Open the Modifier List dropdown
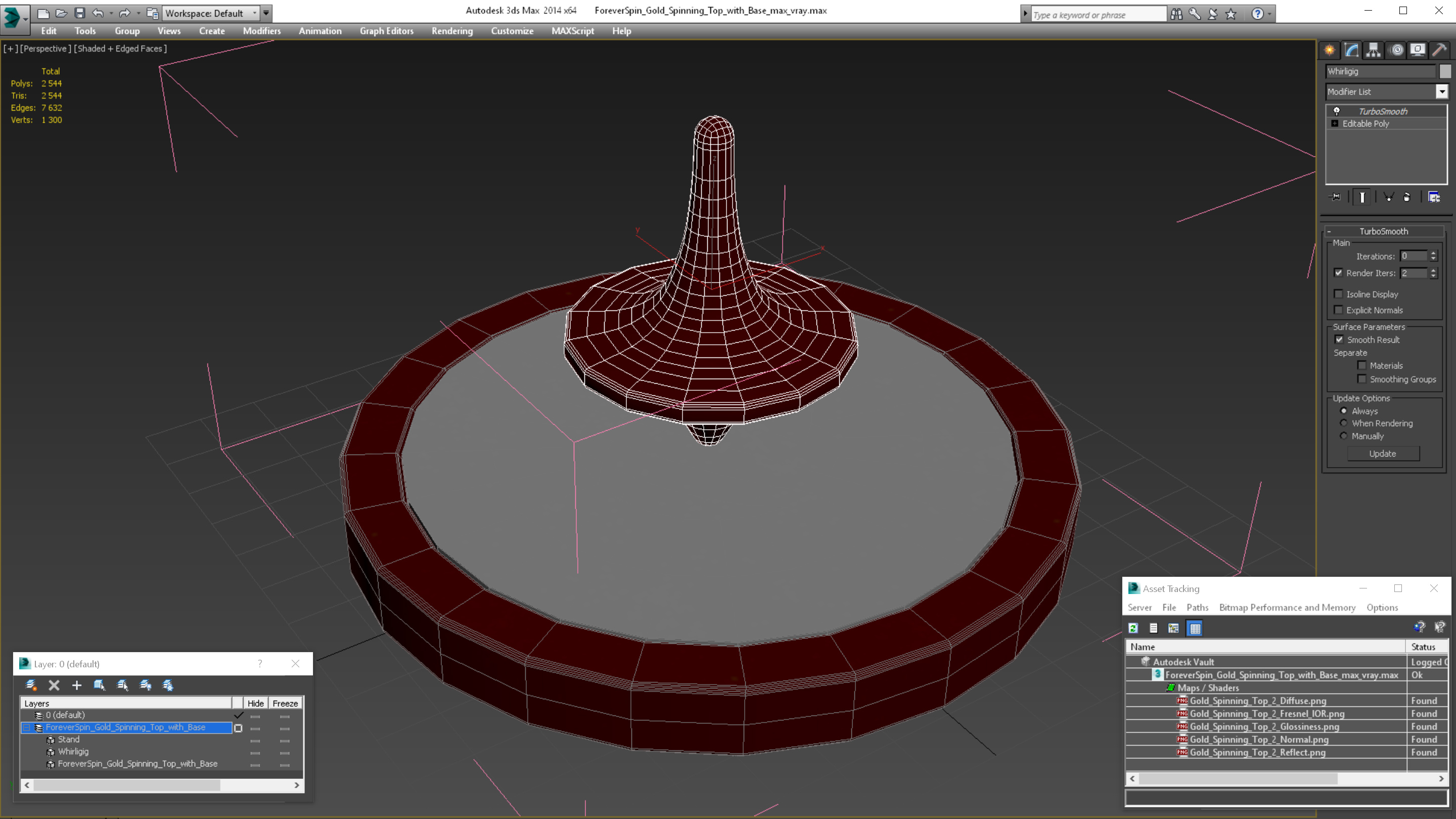Viewport: 1456px width, 819px height. (1442, 92)
